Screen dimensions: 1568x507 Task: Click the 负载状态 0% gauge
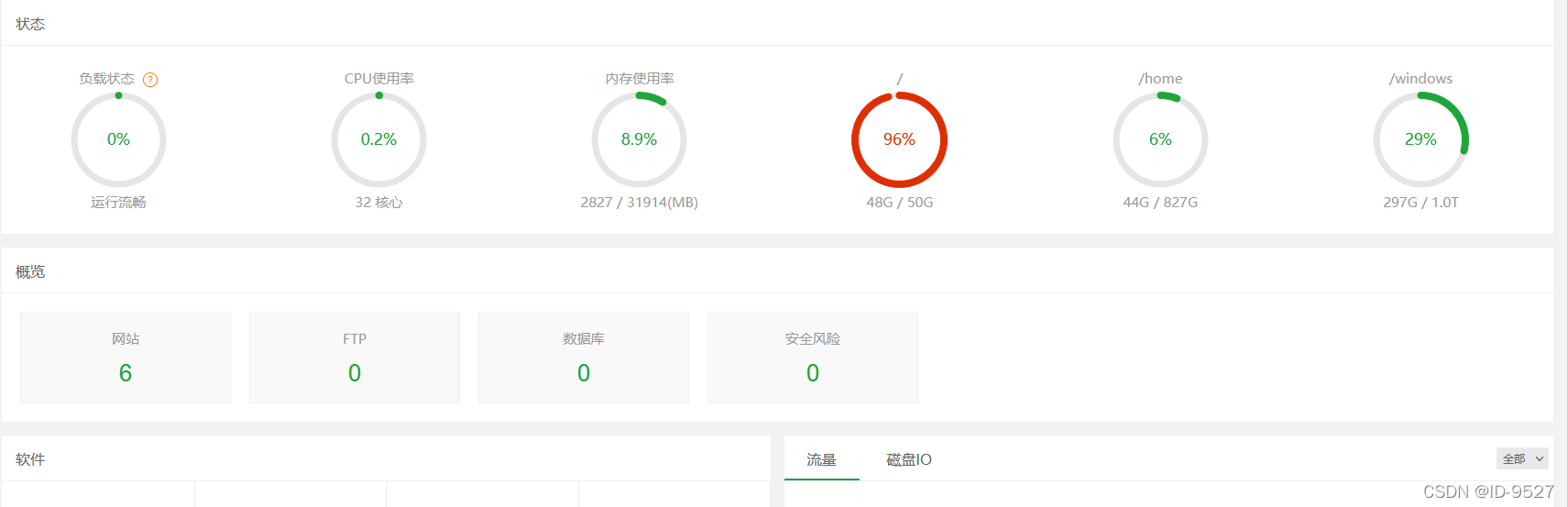[x=118, y=139]
